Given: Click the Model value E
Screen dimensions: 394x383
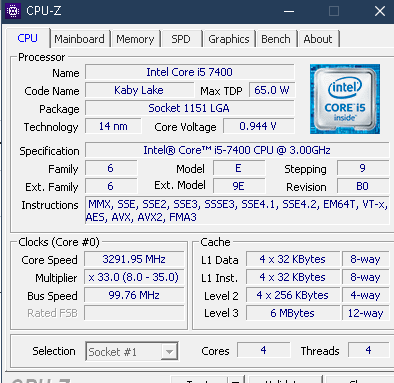Looking at the screenshot, I should pos(239,168).
